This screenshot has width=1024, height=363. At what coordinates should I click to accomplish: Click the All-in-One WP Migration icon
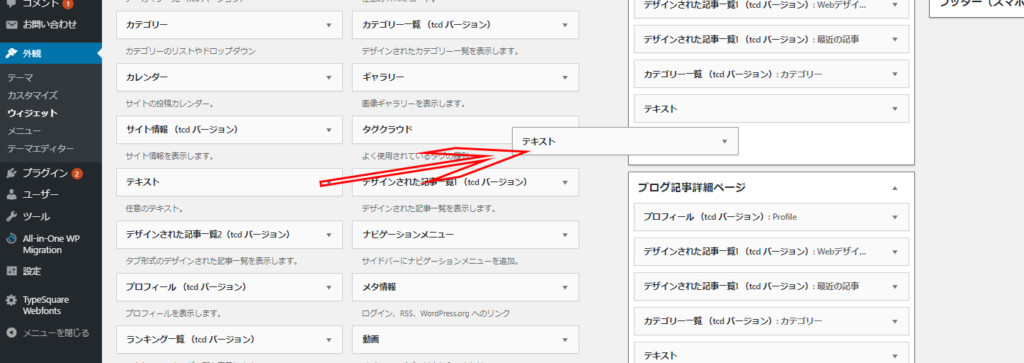click(x=11, y=238)
